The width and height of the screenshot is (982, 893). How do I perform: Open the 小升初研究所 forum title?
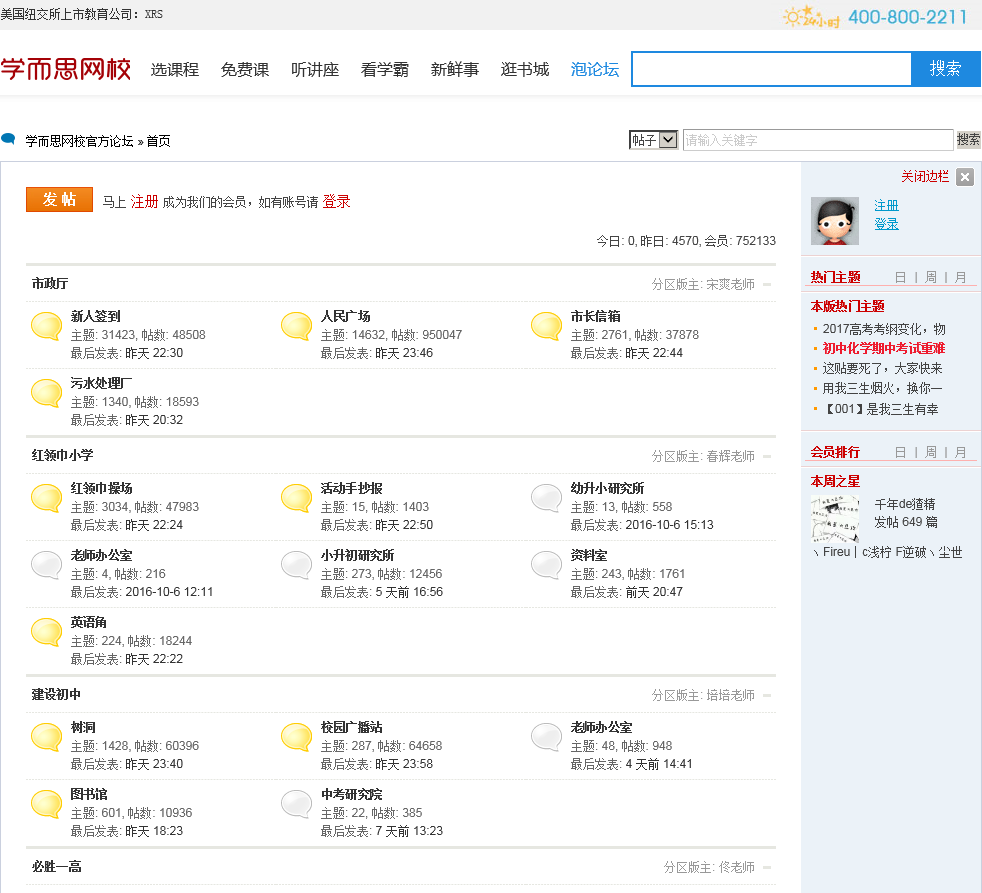click(x=358, y=555)
